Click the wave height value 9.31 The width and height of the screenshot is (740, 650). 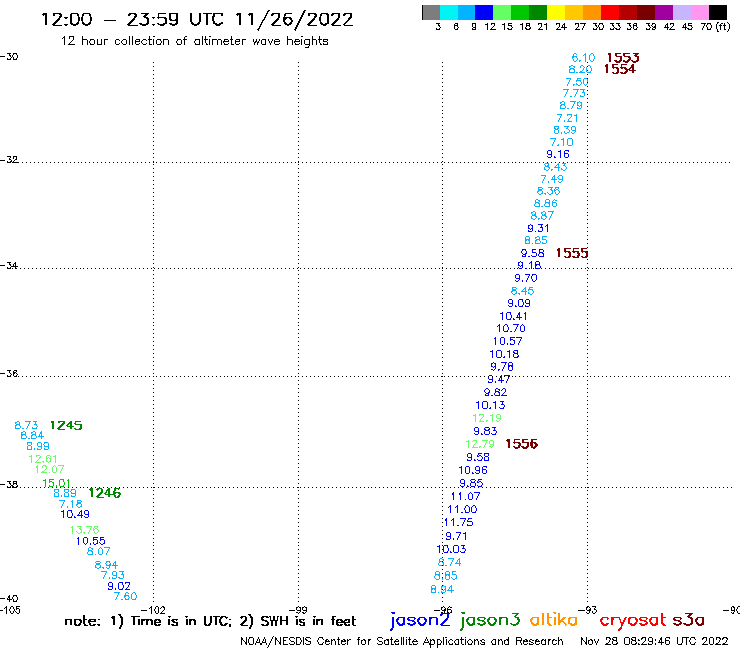pos(538,228)
